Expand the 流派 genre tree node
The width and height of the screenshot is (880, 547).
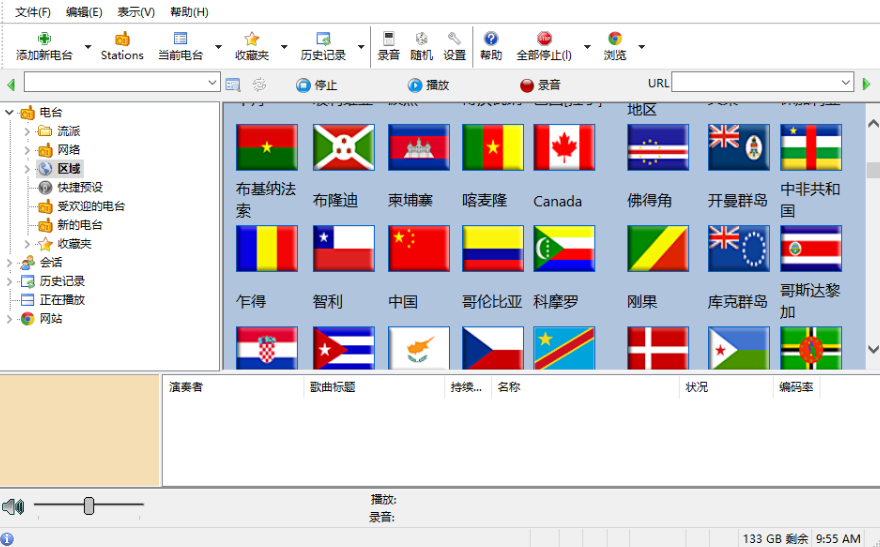click(27, 131)
